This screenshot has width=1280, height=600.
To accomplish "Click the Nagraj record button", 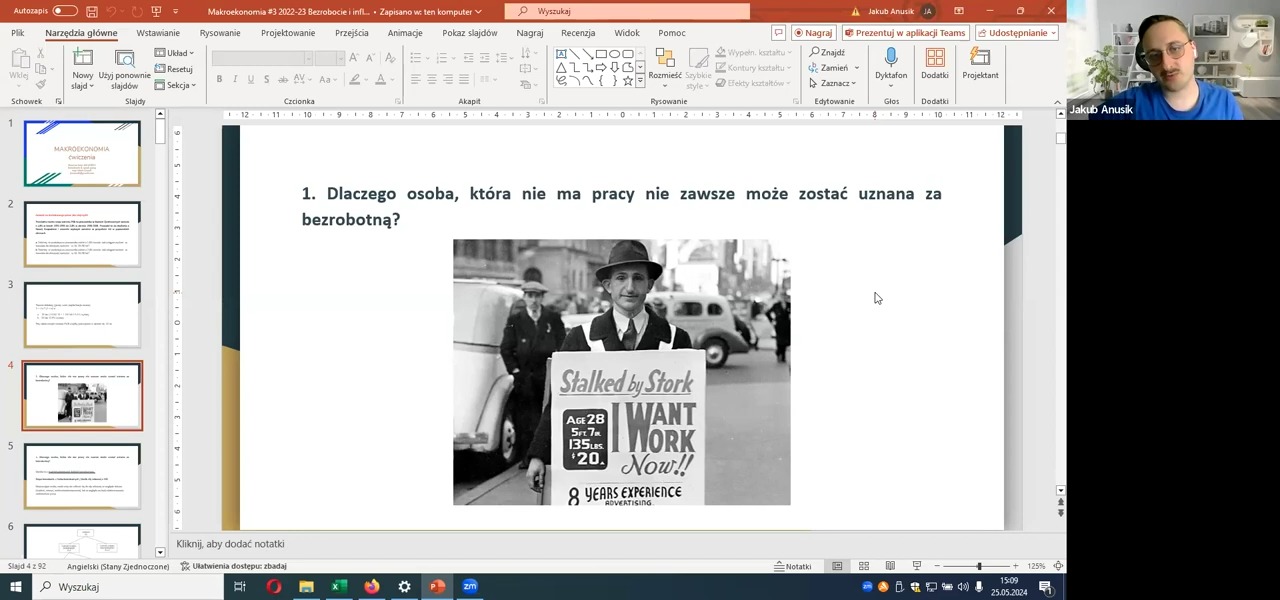I will [813, 33].
